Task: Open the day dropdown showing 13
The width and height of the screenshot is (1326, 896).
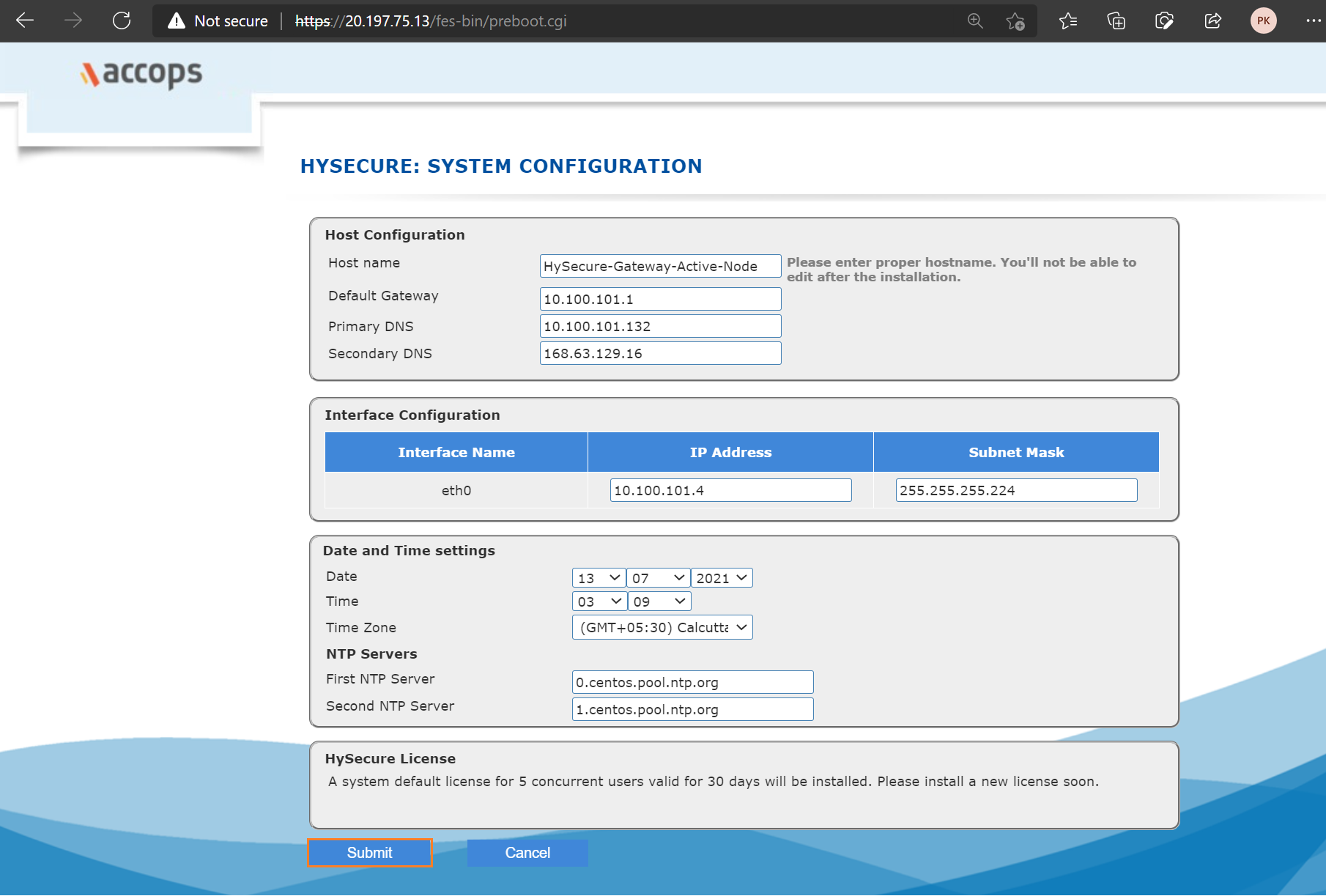Action: (599, 578)
